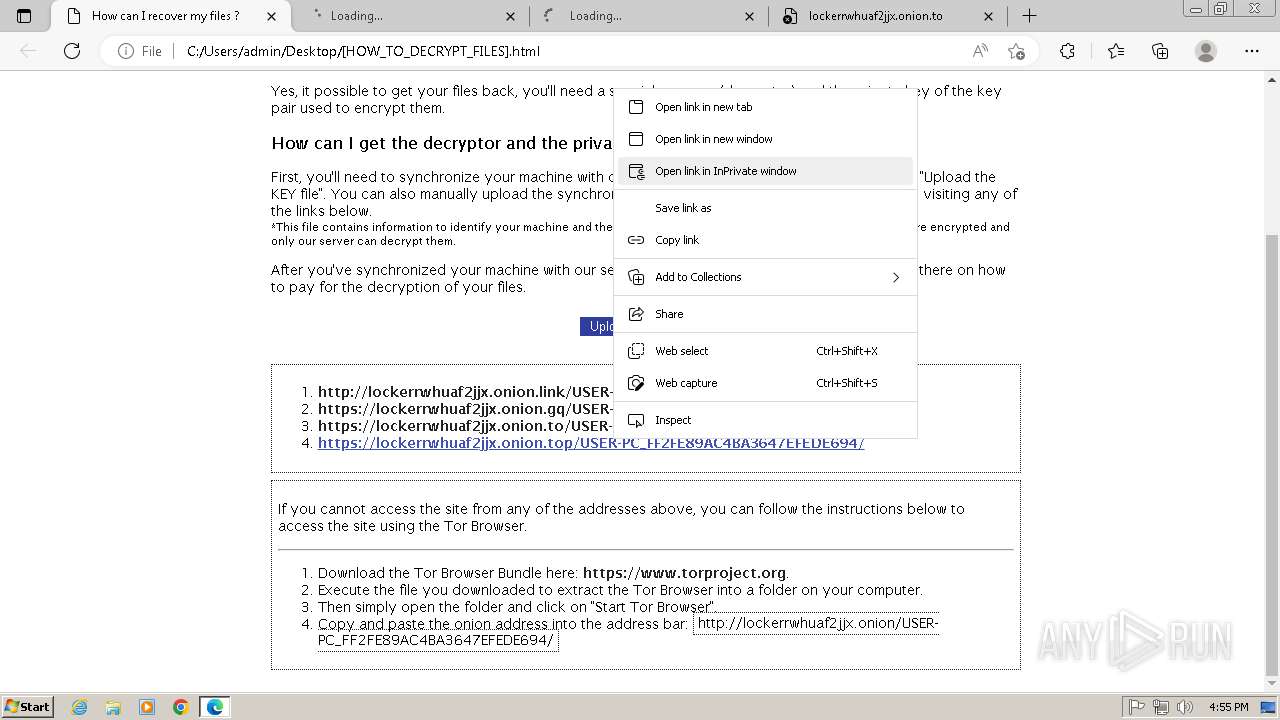Open the volume tray icon
Viewport: 1280px width, 720px height.
coord(1186,707)
